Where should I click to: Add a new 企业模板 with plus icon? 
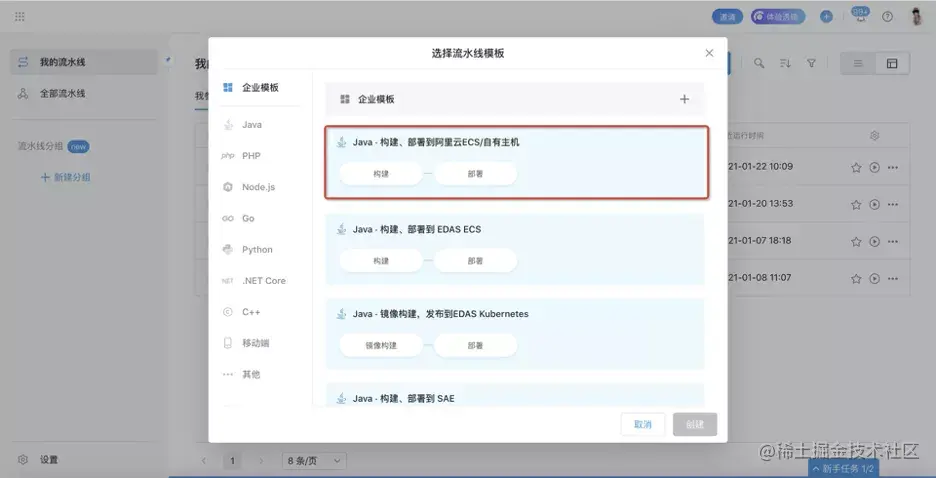click(x=685, y=99)
